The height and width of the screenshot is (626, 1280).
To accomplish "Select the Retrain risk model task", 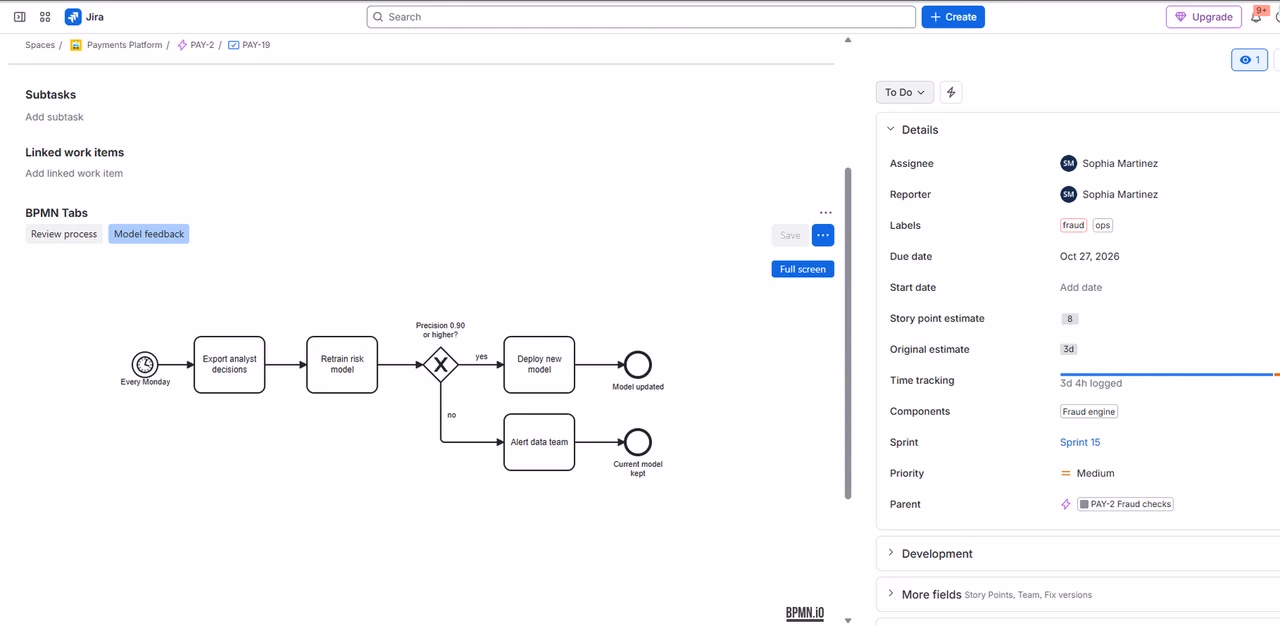I will point(342,365).
